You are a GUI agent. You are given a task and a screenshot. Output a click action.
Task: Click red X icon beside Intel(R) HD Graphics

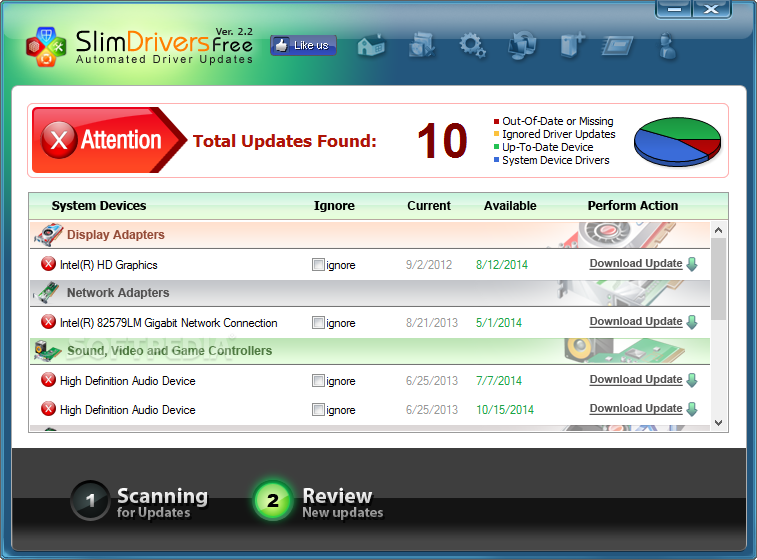[x=48, y=264]
